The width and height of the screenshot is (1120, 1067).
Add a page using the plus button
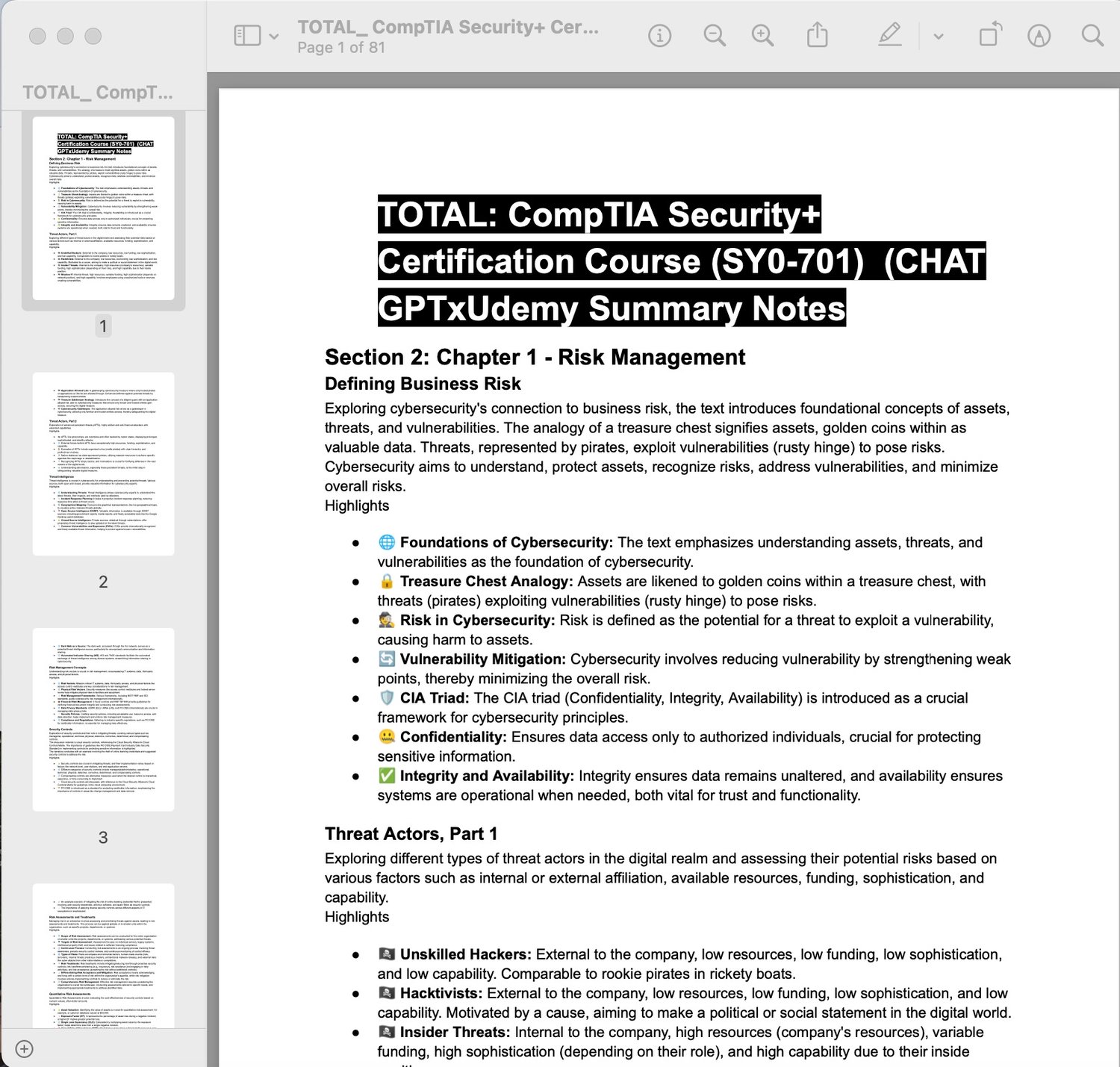24,1049
